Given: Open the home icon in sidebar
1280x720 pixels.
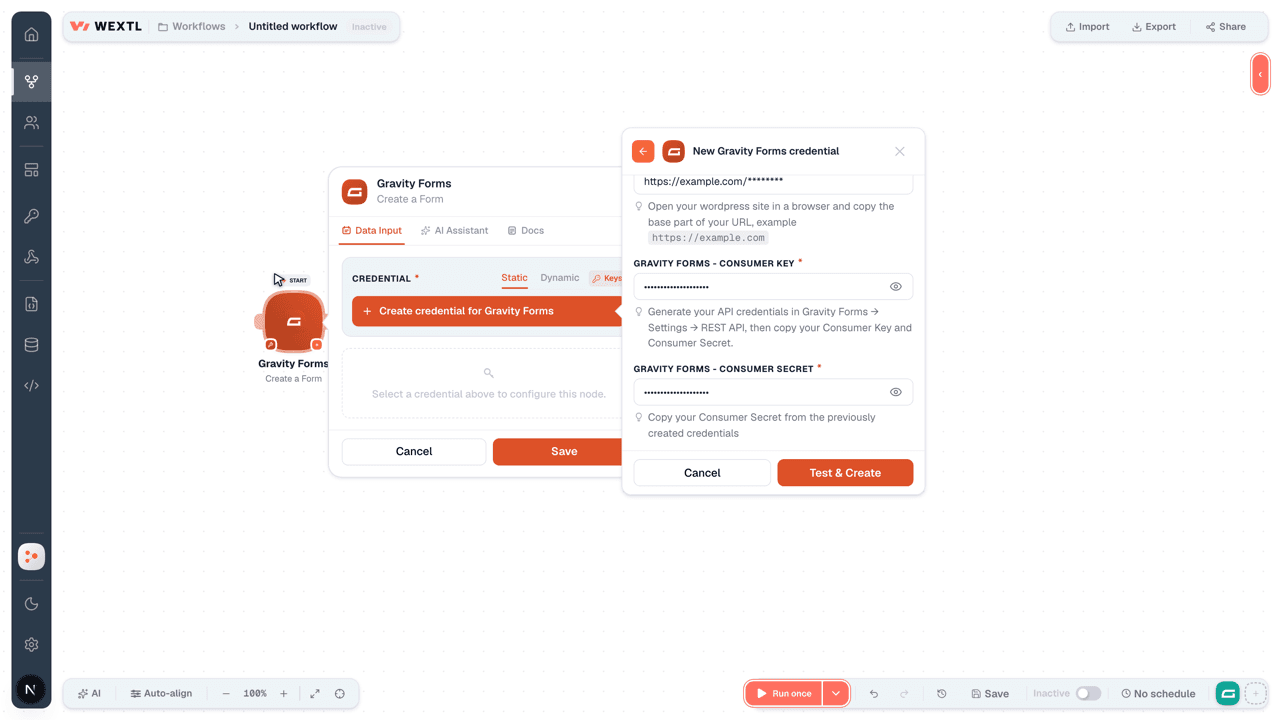Looking at the screenshot, I should [x=31, y=35].
